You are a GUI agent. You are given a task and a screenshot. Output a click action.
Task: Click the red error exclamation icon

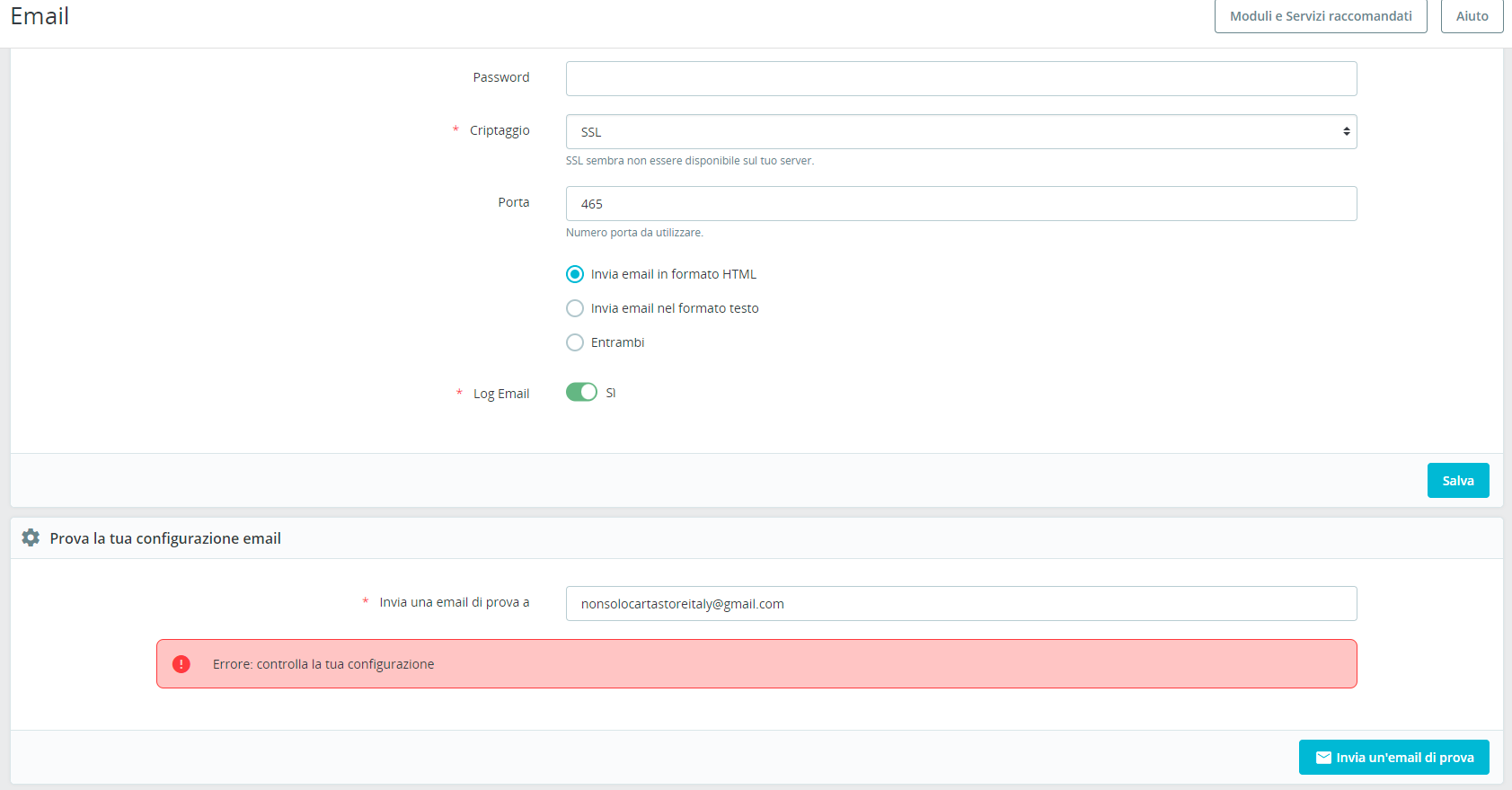(x=181, y=664)
